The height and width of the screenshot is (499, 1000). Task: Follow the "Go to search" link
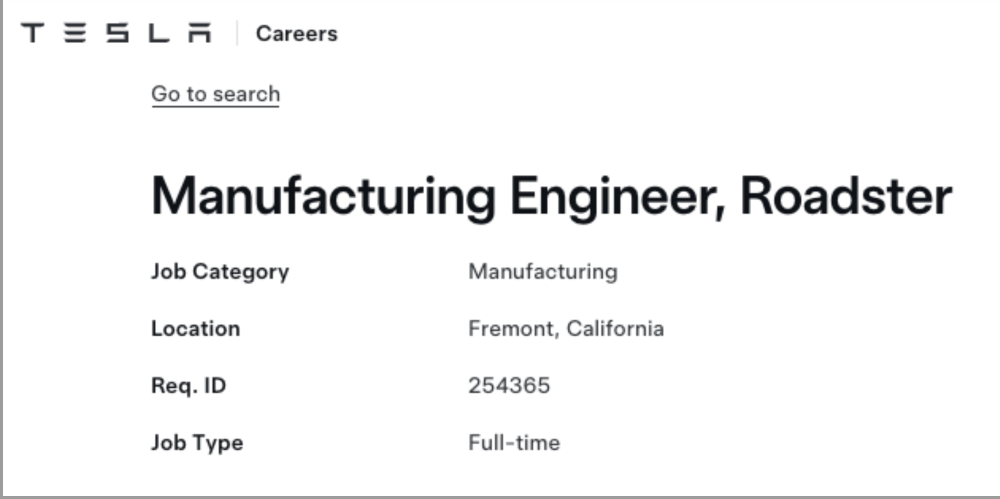pyautogui.click(x=215, y=94)
